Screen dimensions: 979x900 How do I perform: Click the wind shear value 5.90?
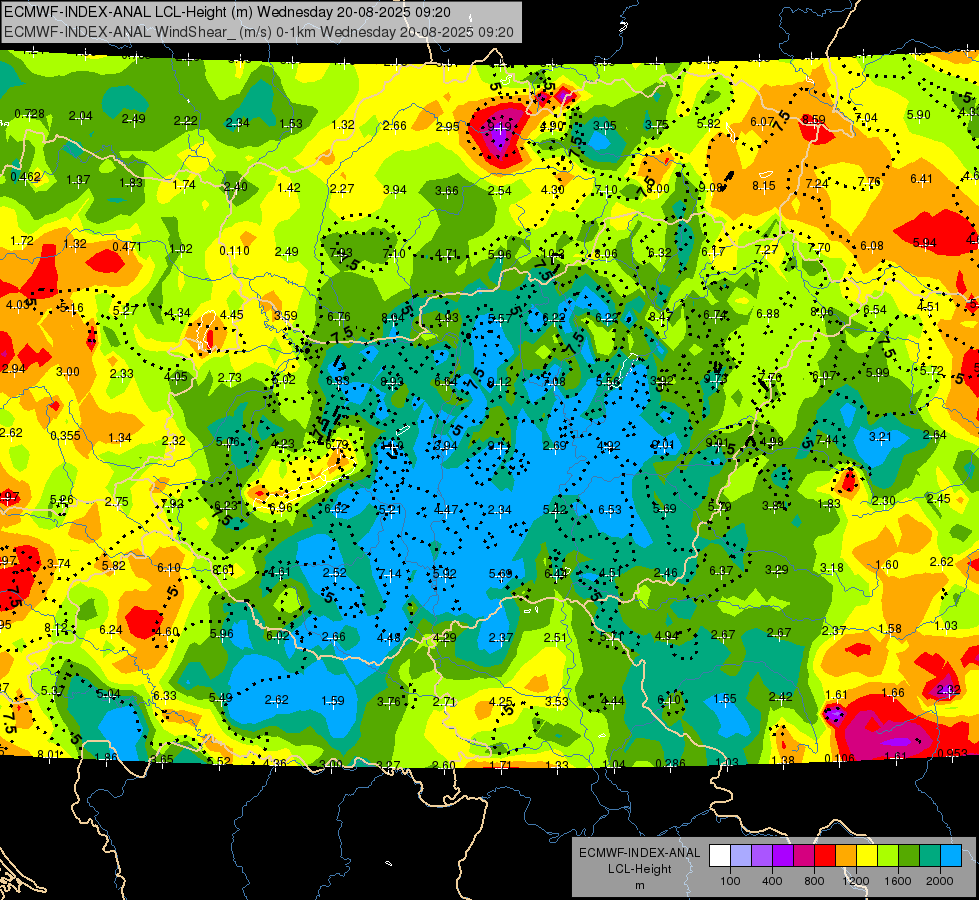click(x=918, y=114)
